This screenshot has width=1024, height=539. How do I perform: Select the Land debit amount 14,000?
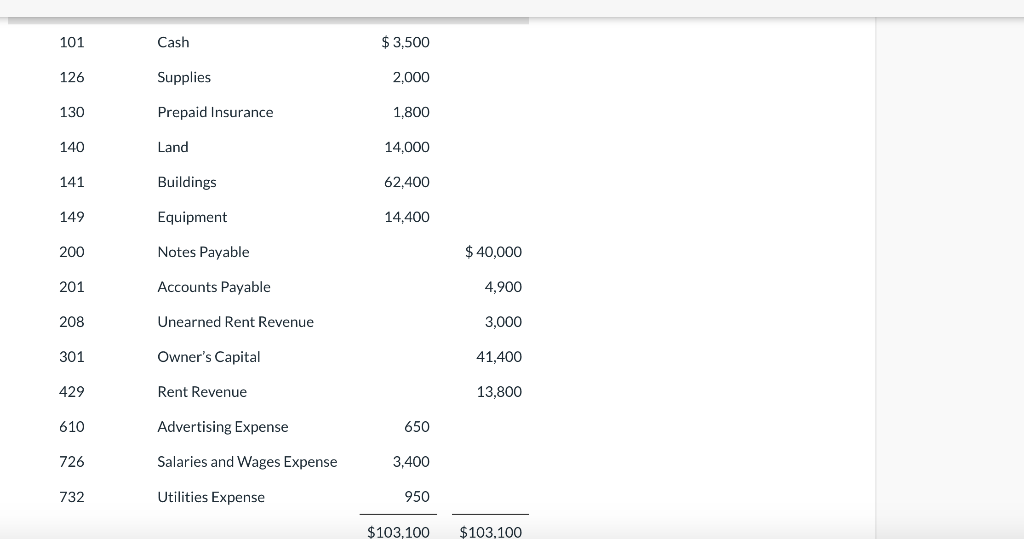(x=407, y=147)
